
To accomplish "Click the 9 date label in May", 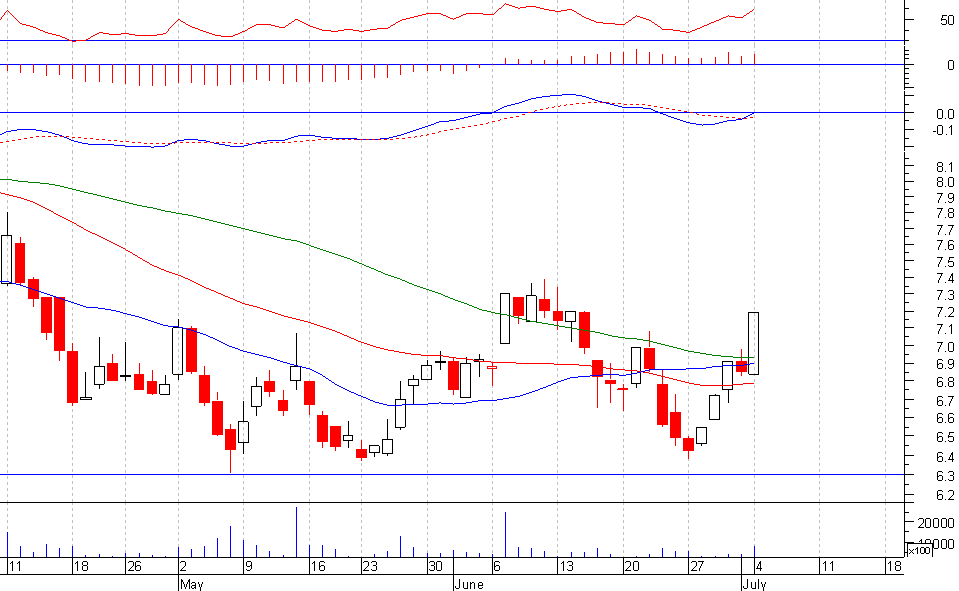I will tap(248, 567).
